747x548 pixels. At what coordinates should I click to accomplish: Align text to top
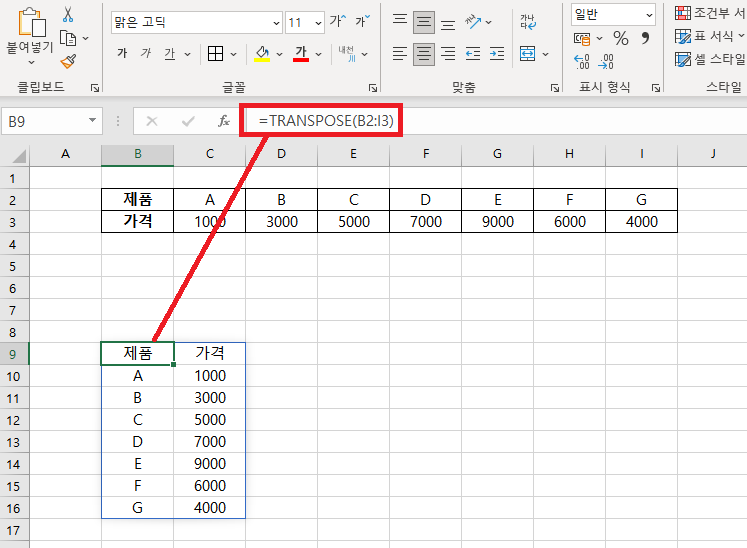coord(400,22)
